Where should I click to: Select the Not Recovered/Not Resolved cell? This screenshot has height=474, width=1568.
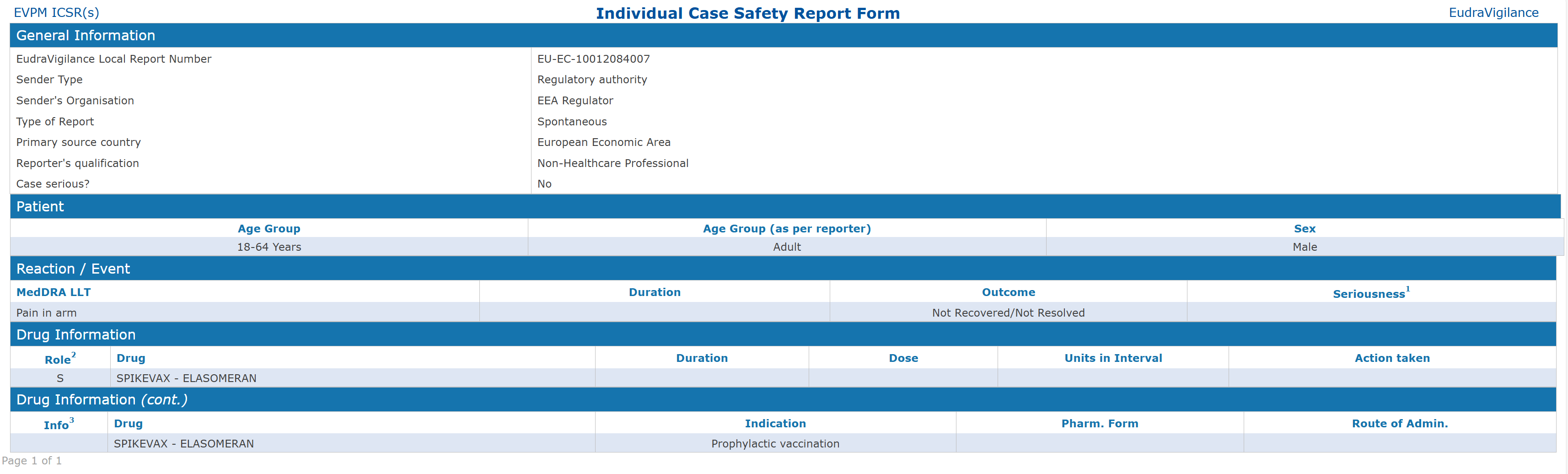coord(1008,313)
